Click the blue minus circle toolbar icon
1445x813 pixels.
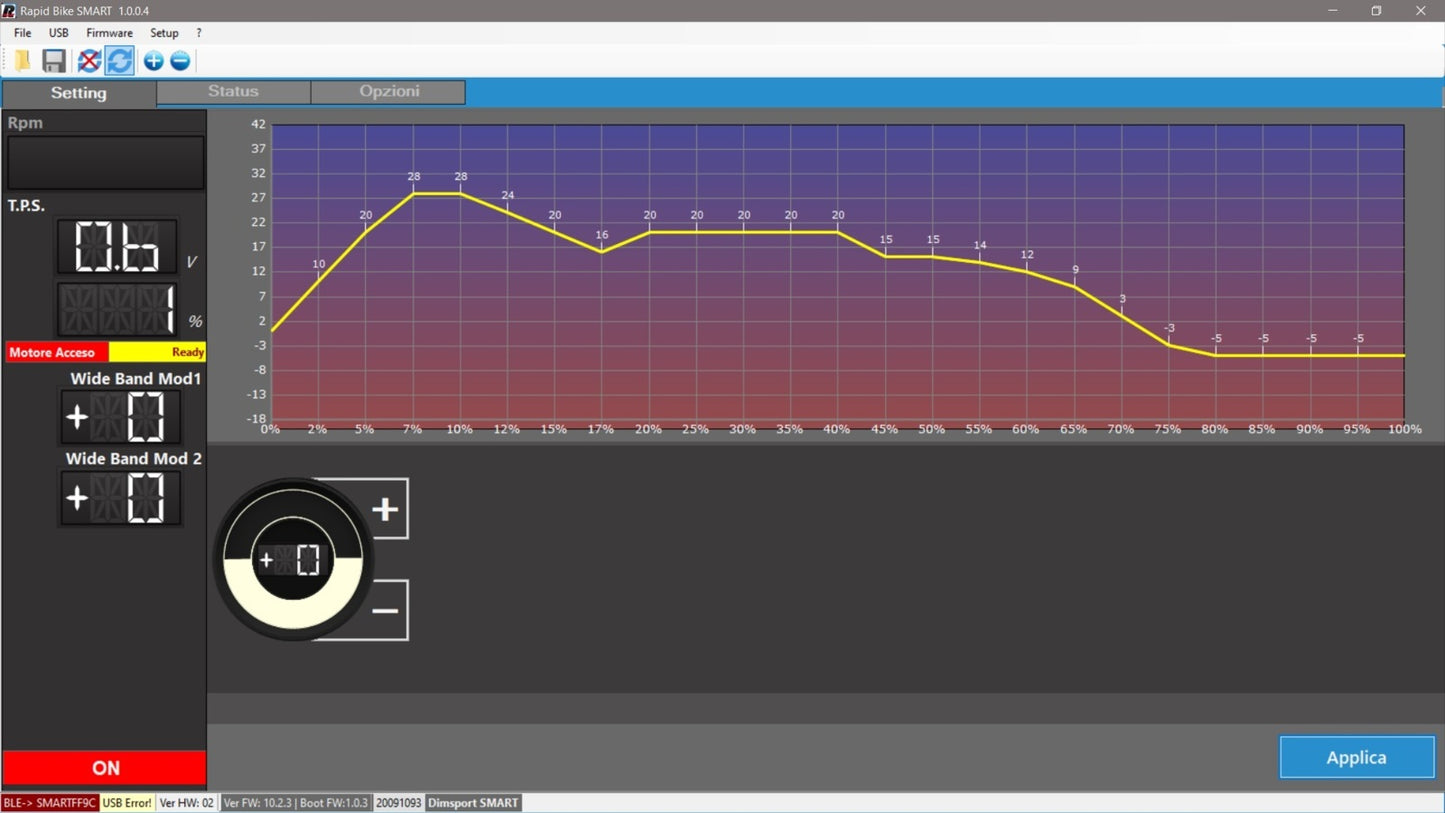click(180, 61)
